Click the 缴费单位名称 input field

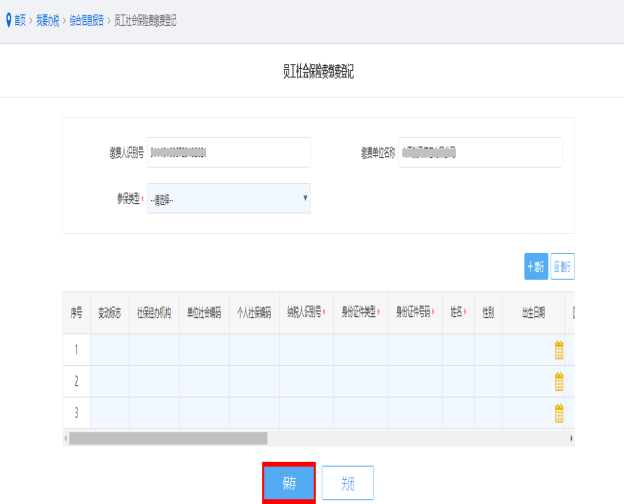click(480, 152)
